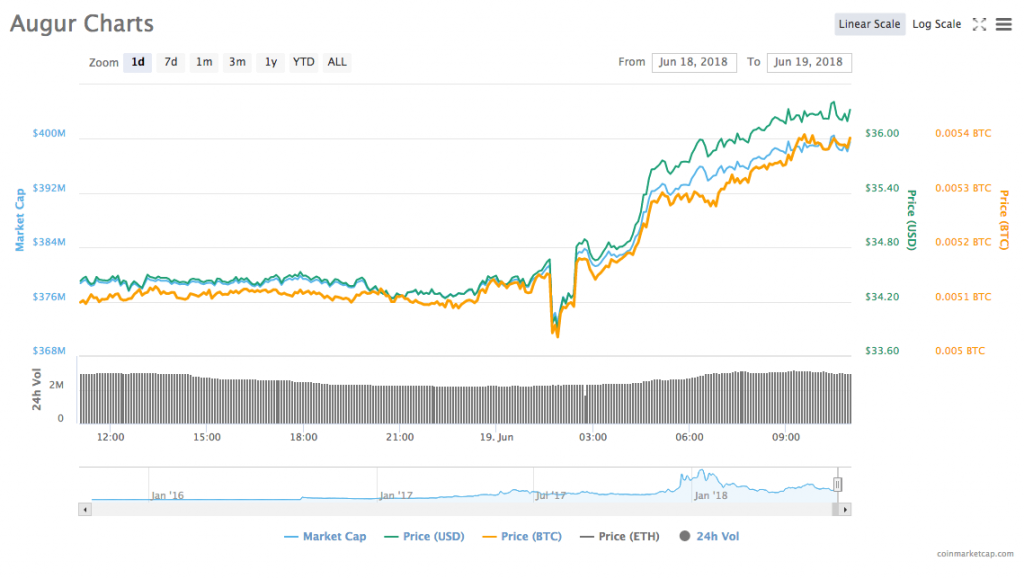Click the 03:00 time axis label
1024x579 pixels.
click(593, 437)
